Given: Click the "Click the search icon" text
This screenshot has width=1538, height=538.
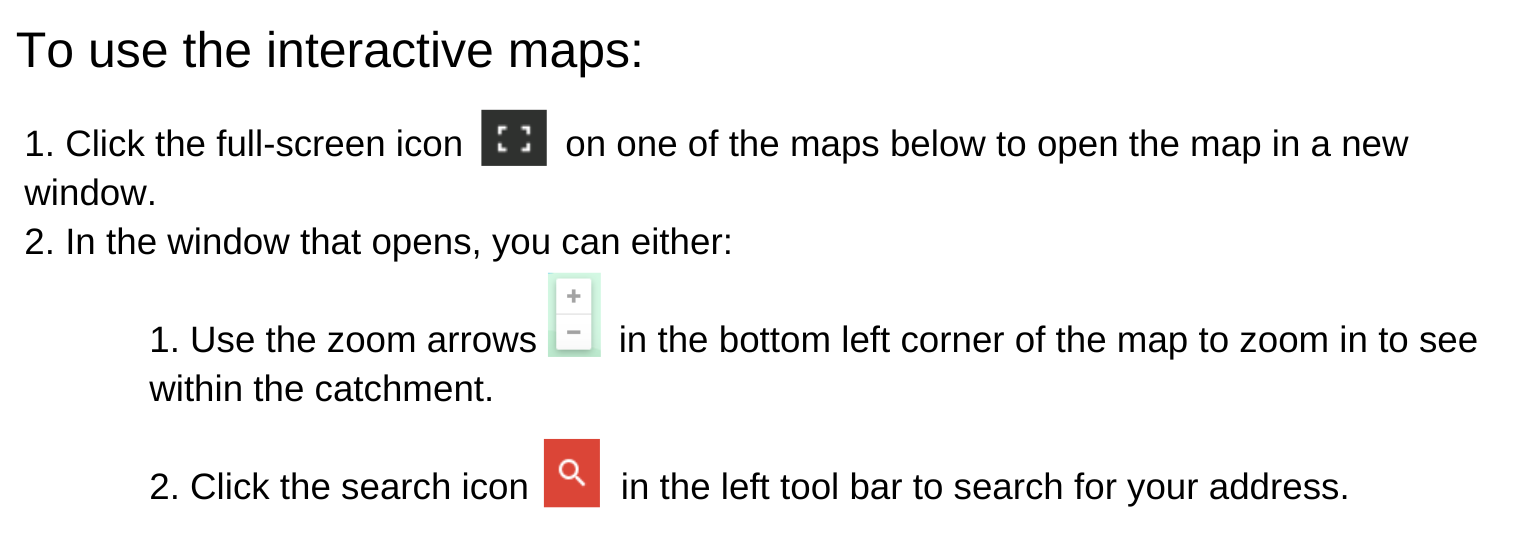Looking at the screenshot, I should [359, 487].
